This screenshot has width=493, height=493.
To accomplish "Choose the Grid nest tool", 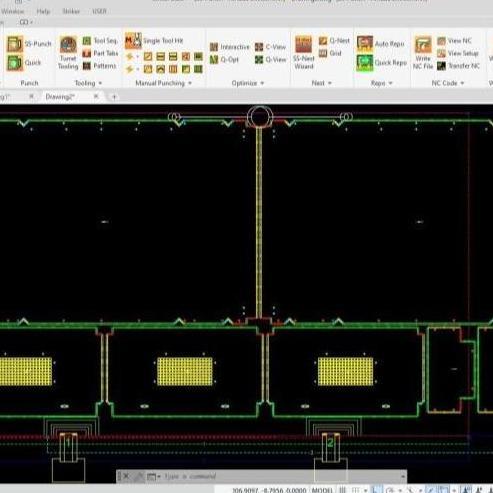I will [330, 53].
